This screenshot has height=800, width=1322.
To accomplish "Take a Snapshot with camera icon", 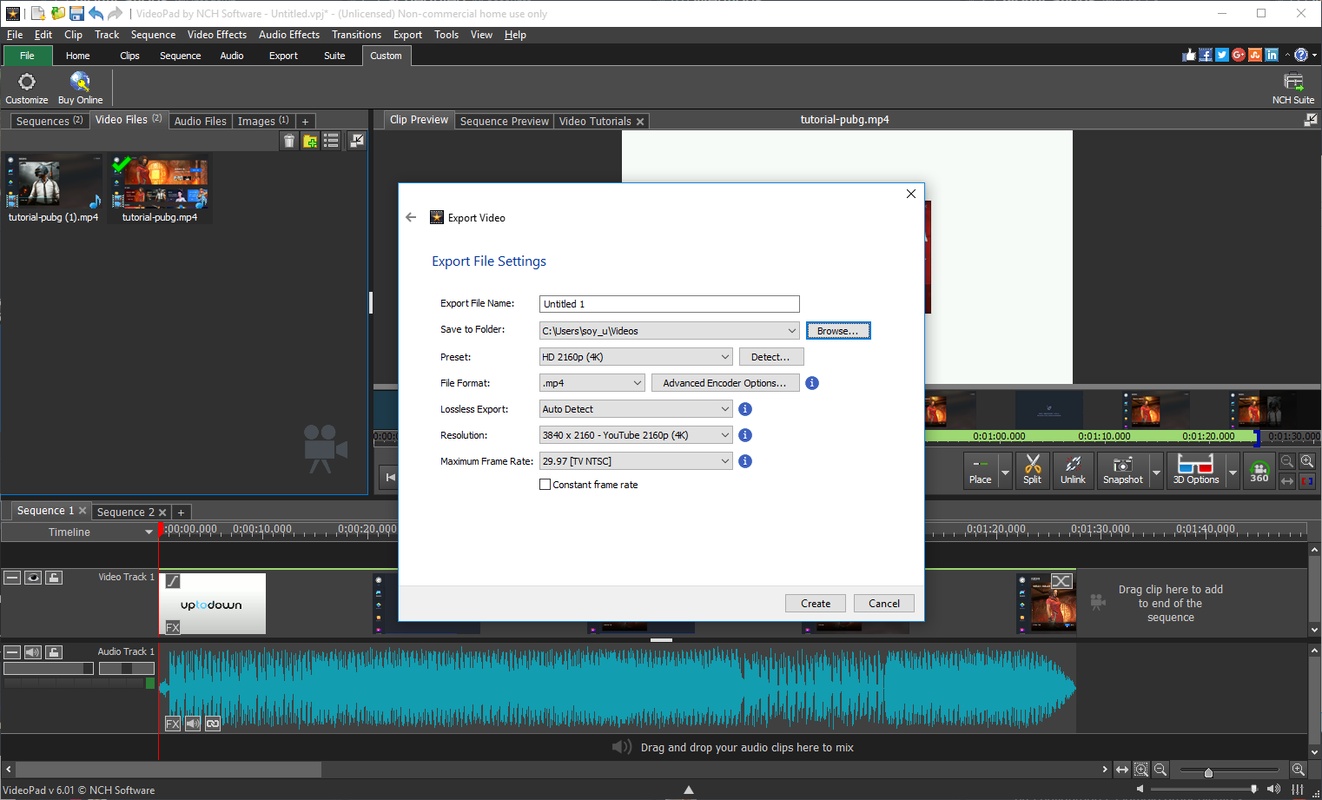I will [x=1122, y=469].
